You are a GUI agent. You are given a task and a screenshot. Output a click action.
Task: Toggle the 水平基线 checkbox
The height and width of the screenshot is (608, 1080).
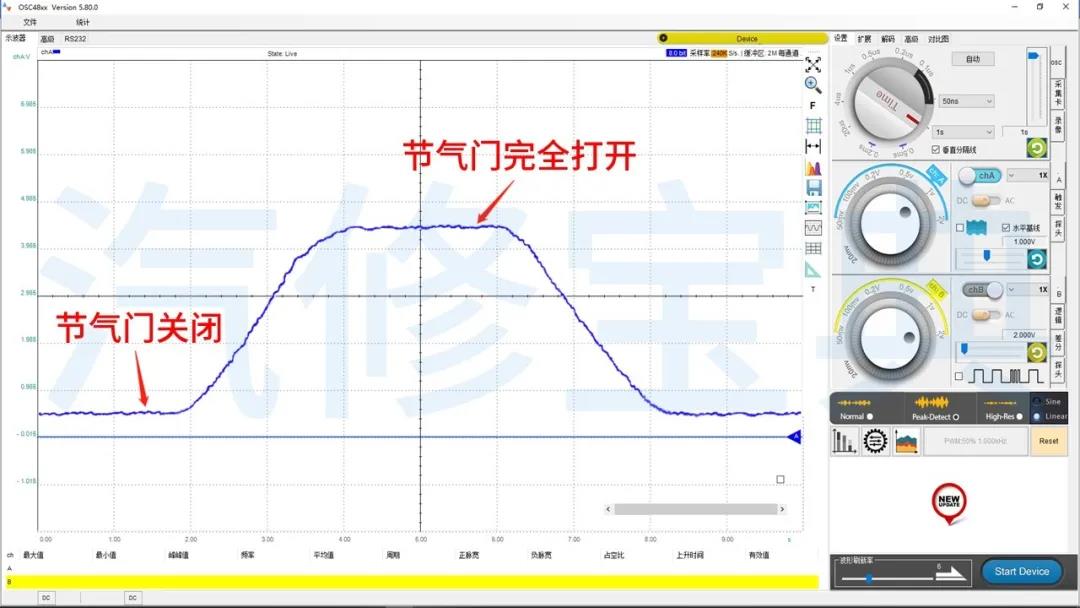[1006, 227]
